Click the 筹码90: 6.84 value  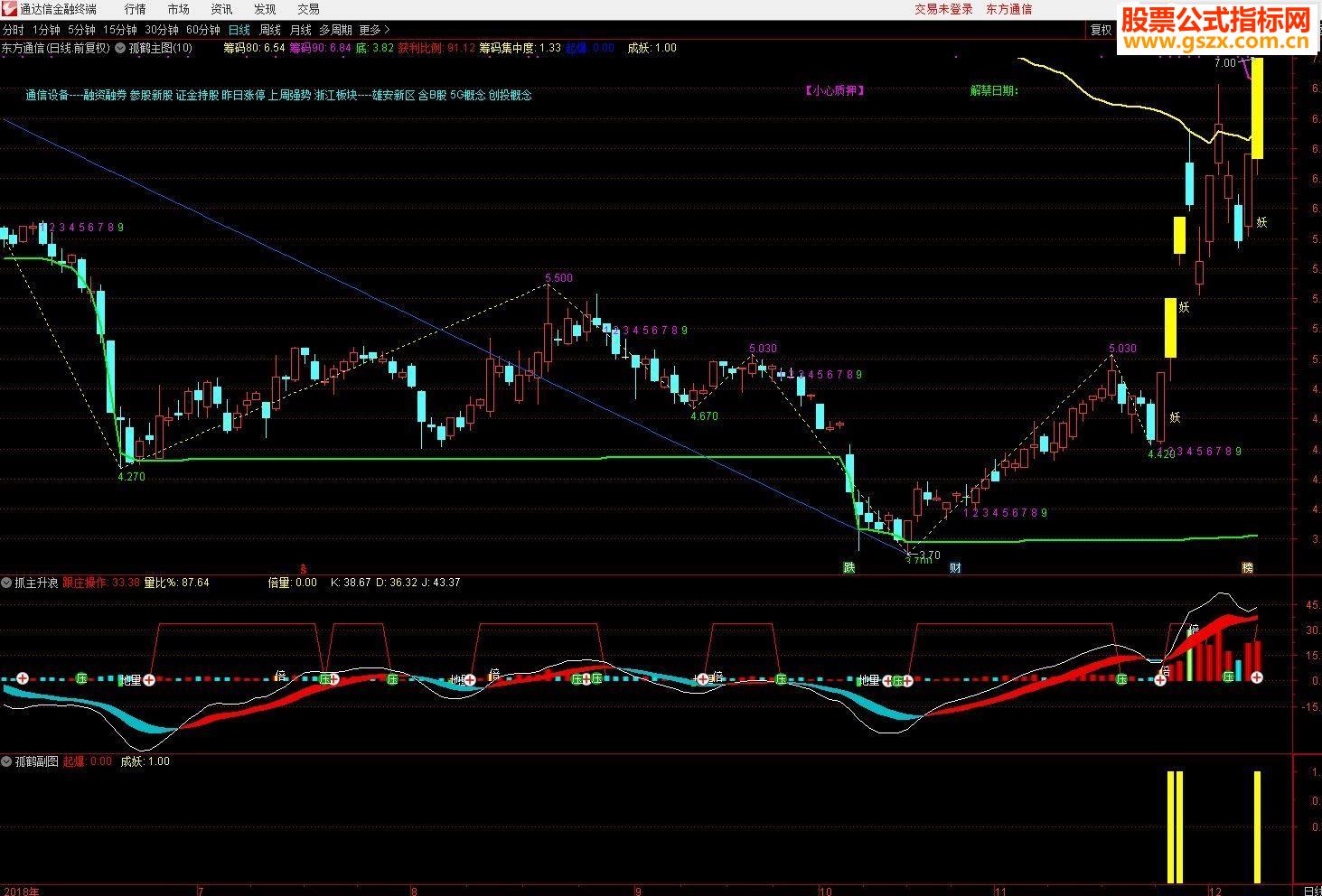point(320,48)
